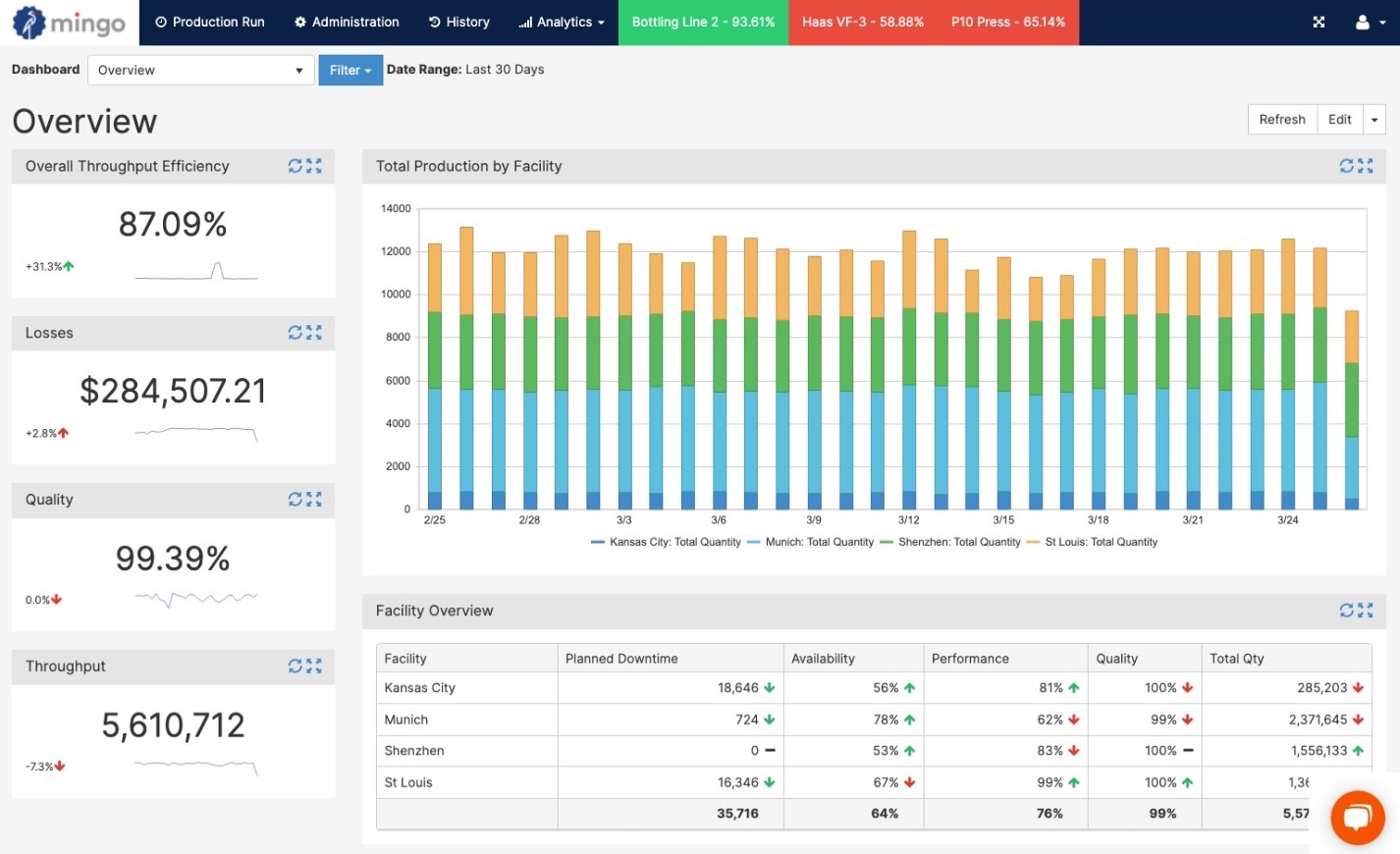Open the Analytics menu

pos(561,22)
